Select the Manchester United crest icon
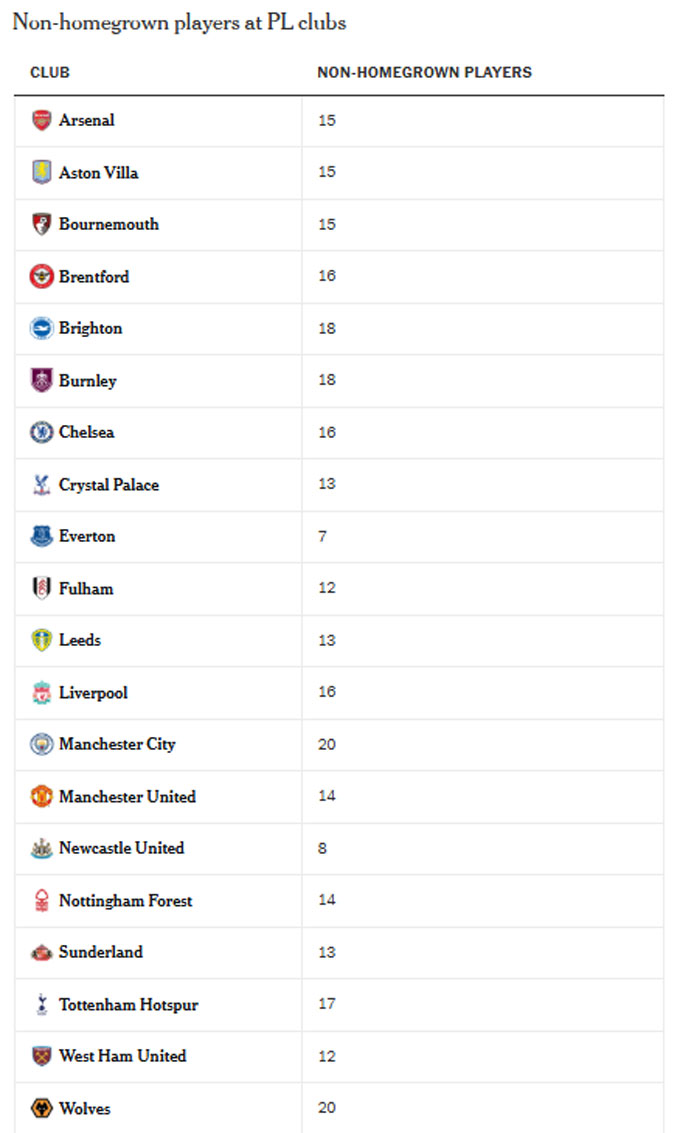680x1133 pixels. pos(42,796)
